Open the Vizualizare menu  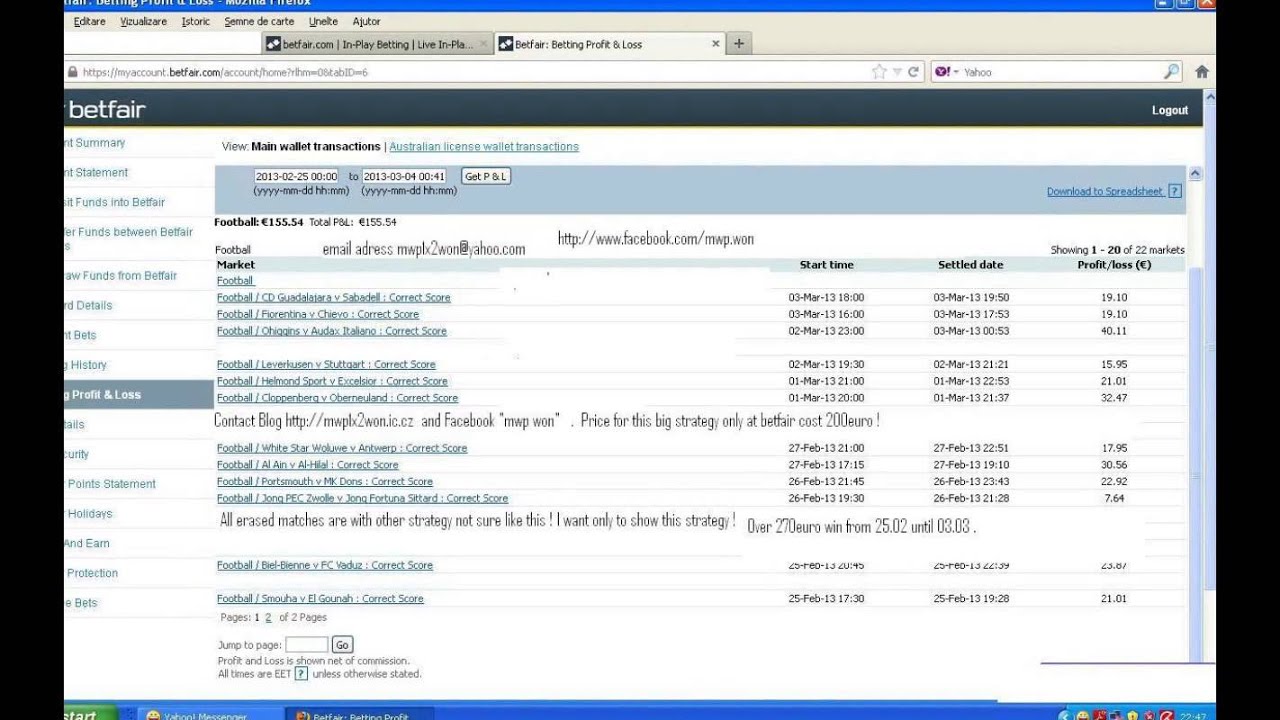(143, 21)
